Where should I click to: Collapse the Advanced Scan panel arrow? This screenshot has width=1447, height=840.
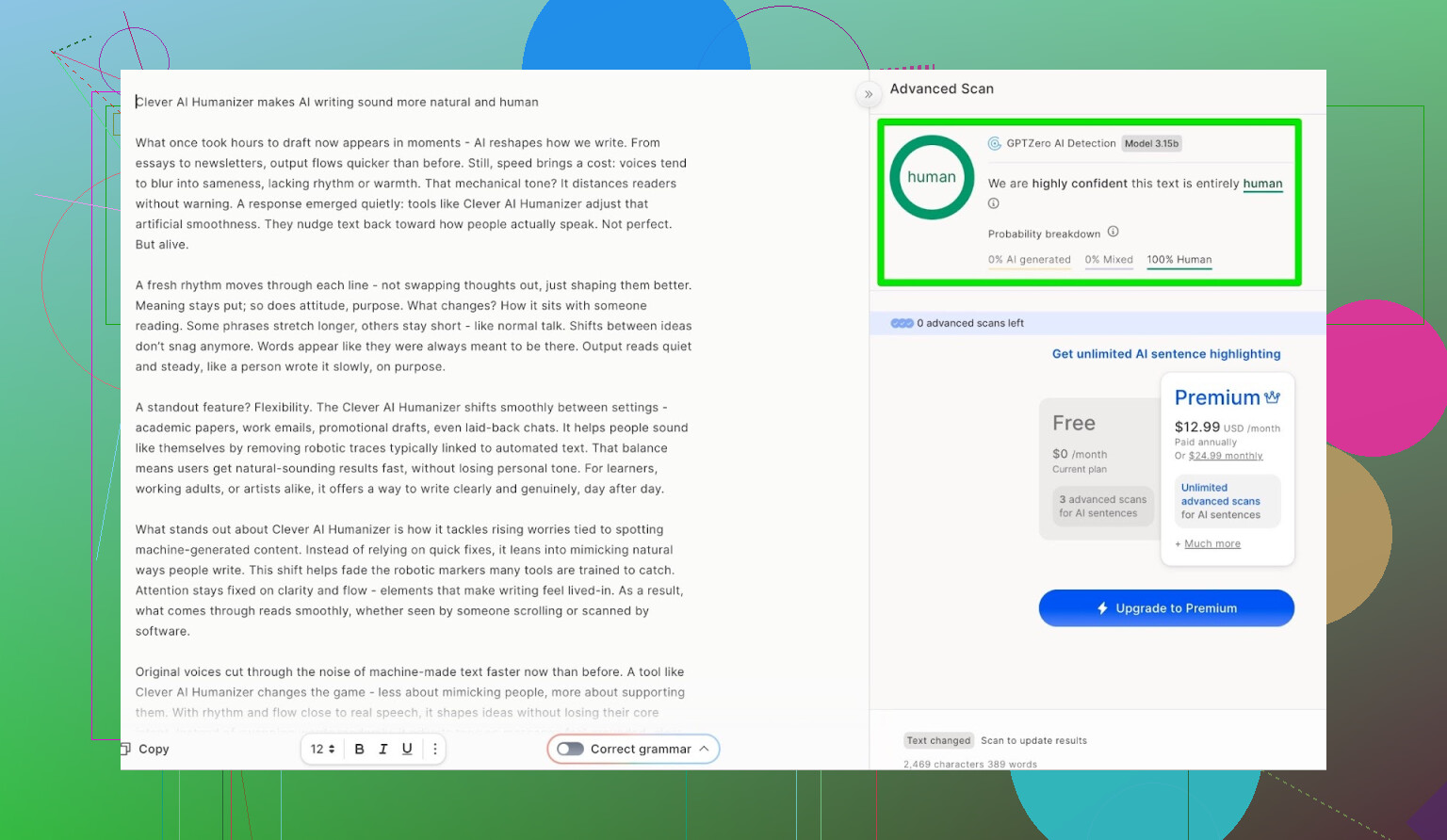point(869,94)
